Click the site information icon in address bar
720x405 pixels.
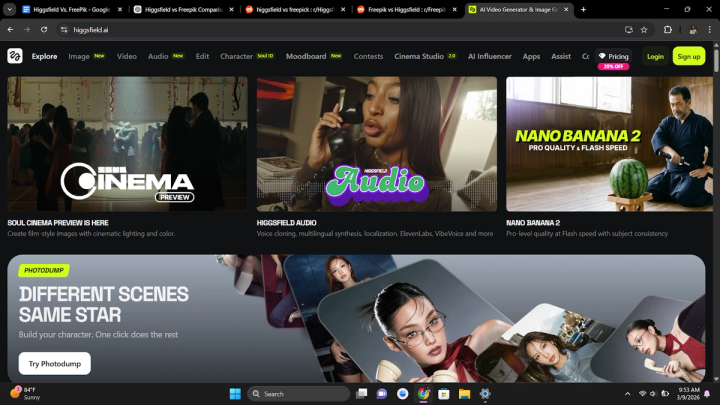click(64, 30)
